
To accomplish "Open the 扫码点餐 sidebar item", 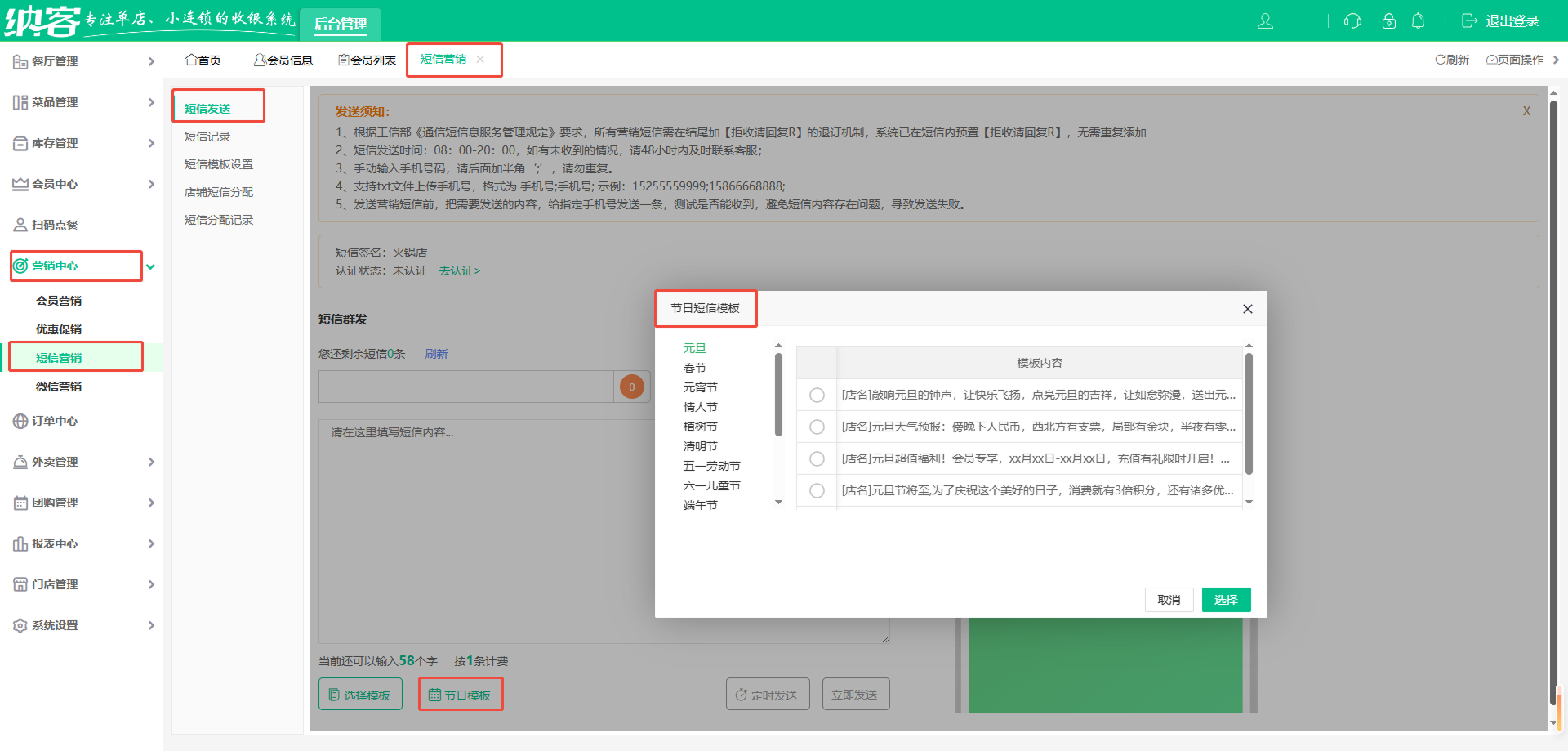I will click(56, 224).
